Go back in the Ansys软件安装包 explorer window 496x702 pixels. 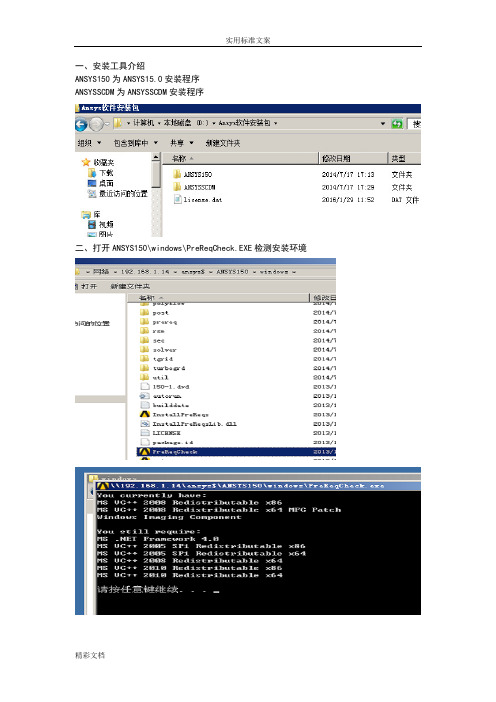[x=81, y=124]
